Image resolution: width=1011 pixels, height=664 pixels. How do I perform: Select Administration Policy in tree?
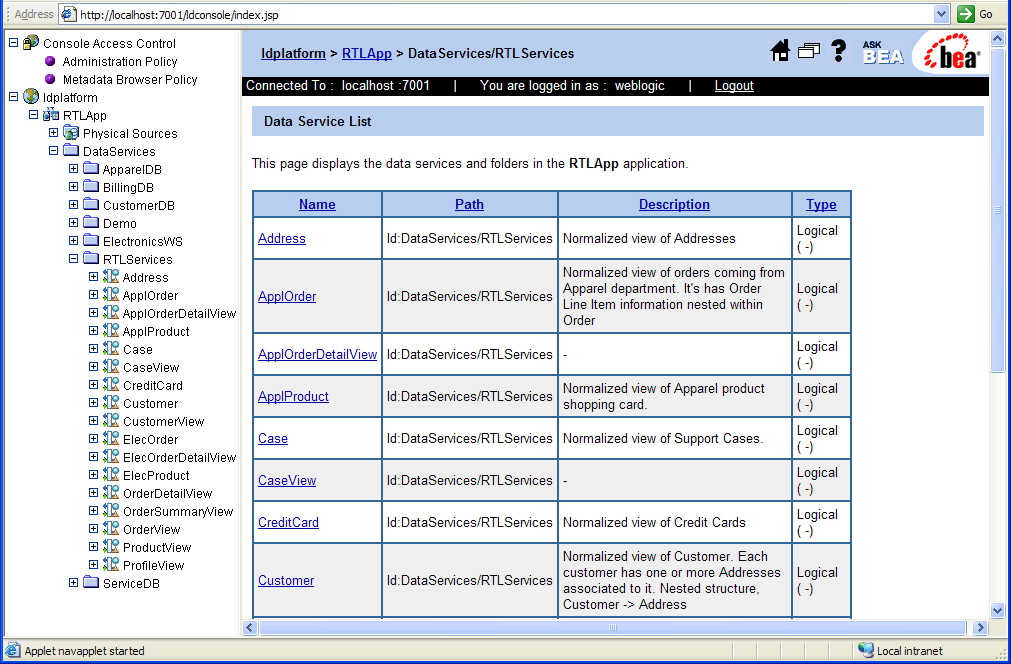pos(120,61)
